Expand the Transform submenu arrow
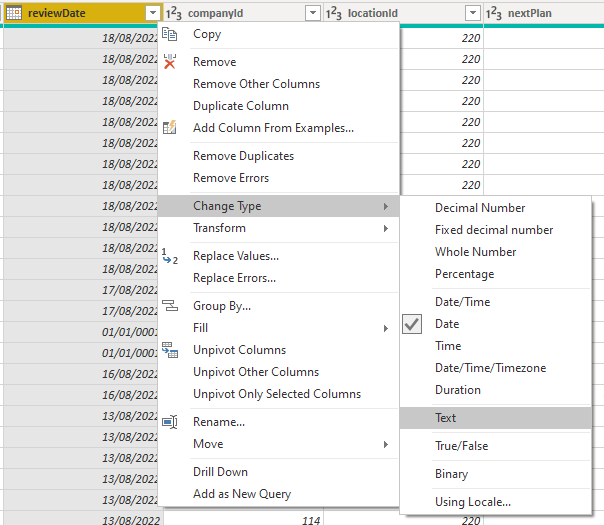Screen dimensions: 604x525 (x=386, y=228)
